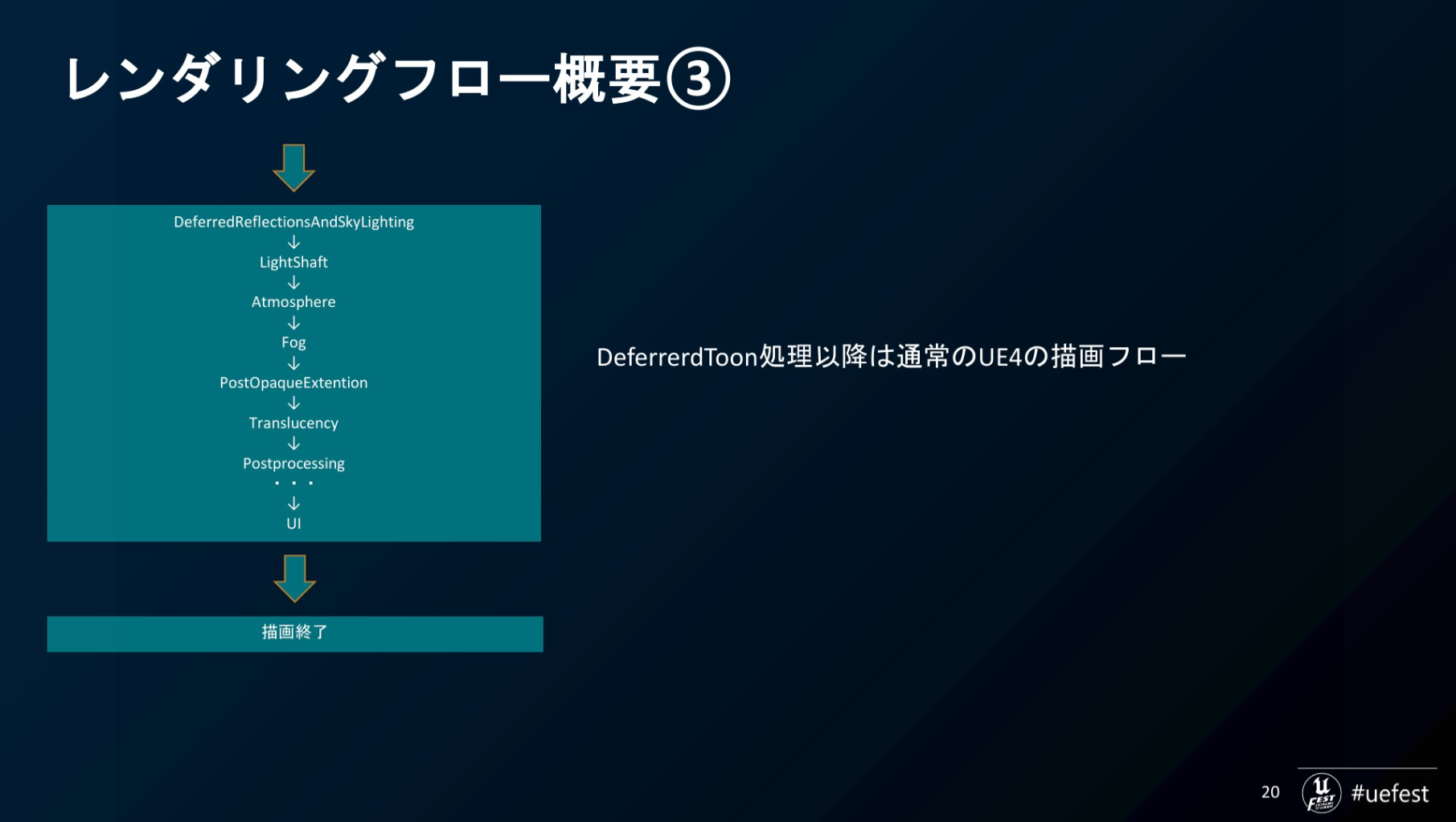The width and height of the screenshot is (1456, 822).
Task: Click the UI step at the flow's end
Action: [x=293, y=524]
